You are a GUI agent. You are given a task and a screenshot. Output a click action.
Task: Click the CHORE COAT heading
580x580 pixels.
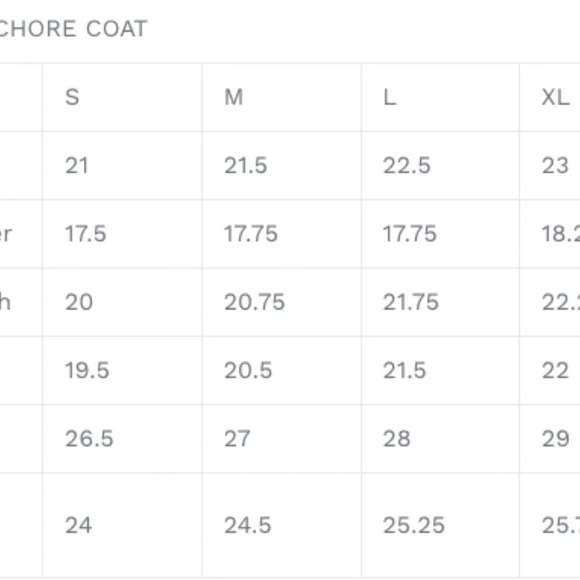click(x=73, y=29)
